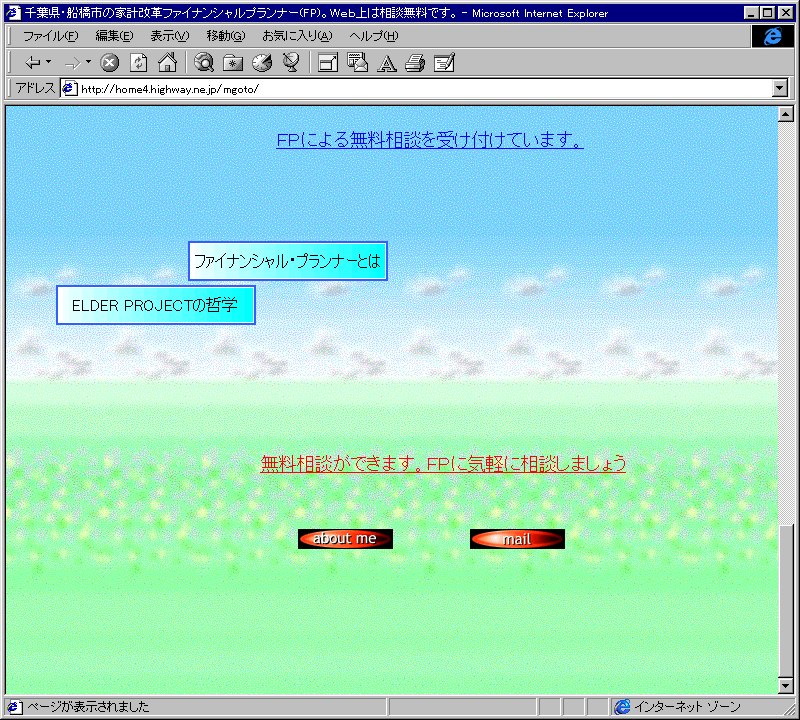Viewport: 800px width, 720px height.
Task: Click the Font size toolbar icon
Action: (387, 63)
